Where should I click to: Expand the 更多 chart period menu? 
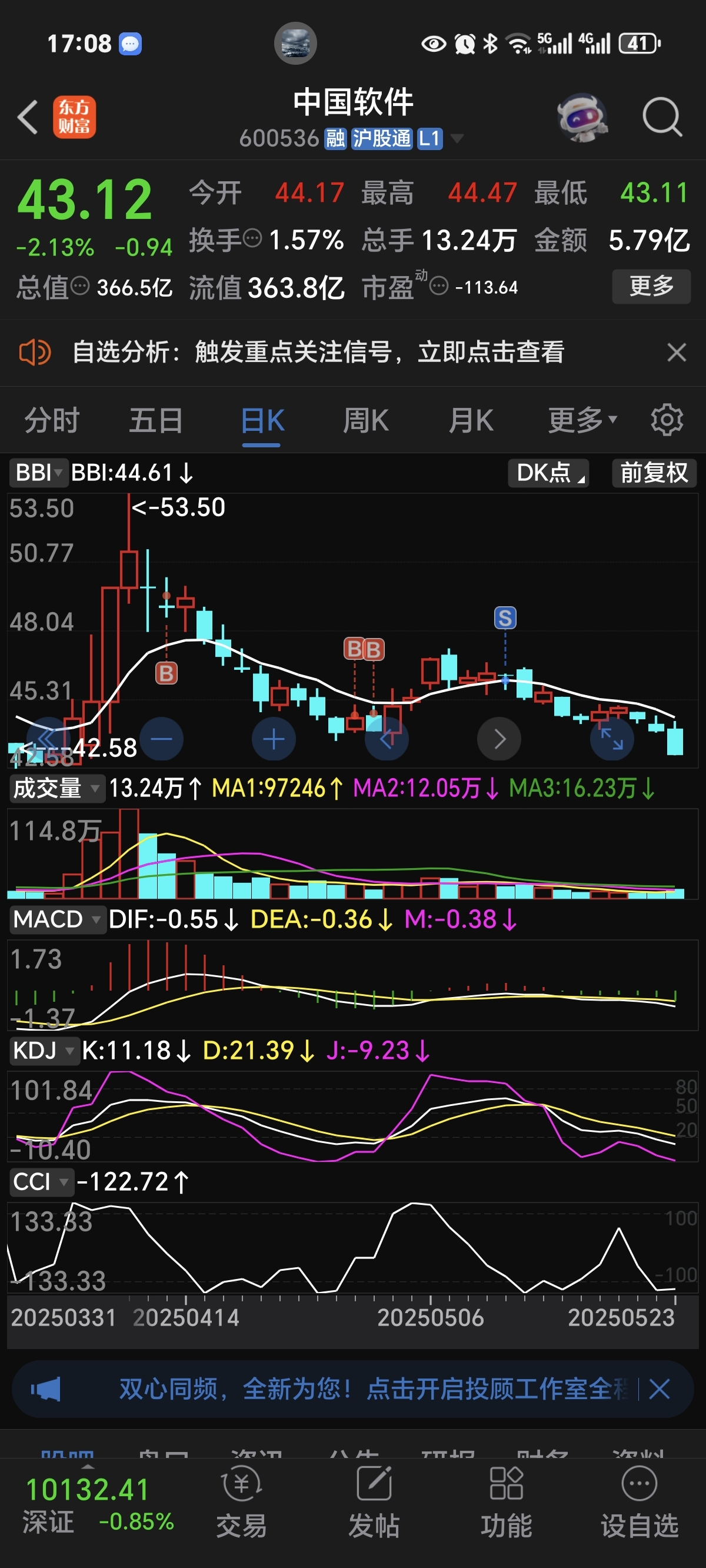[582, 420]
